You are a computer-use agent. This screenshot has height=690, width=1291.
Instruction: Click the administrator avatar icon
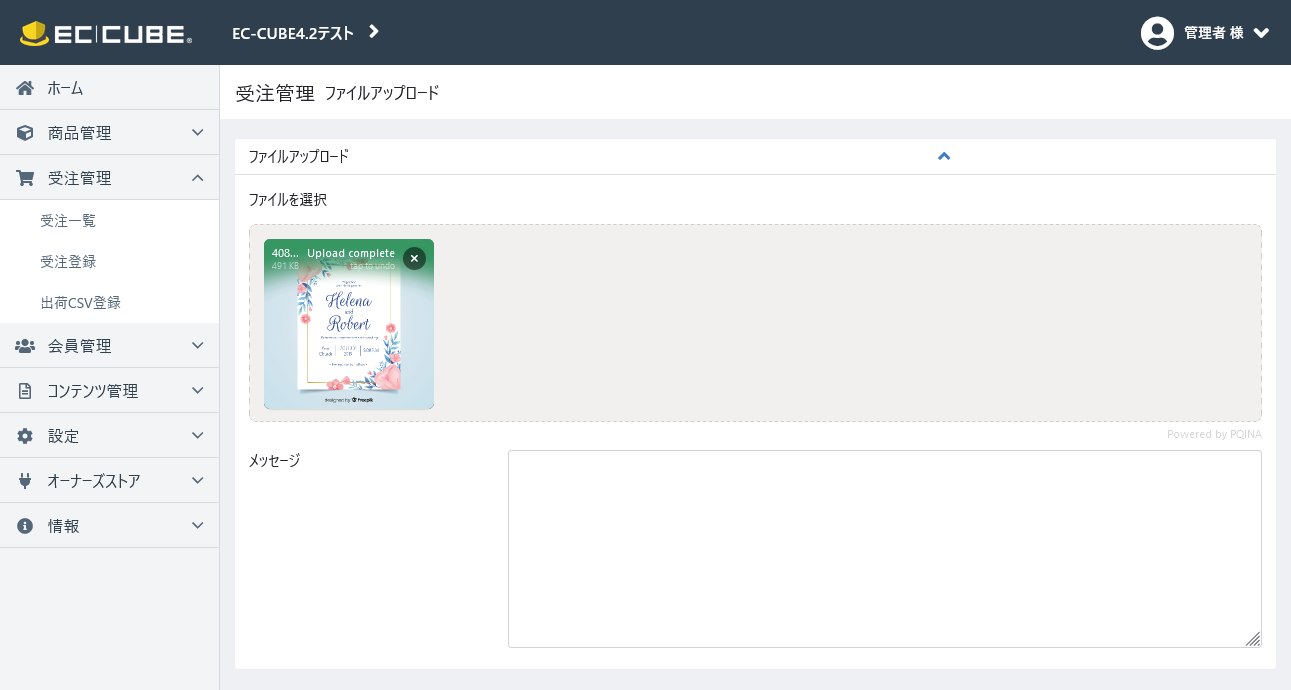(1157, 33)
